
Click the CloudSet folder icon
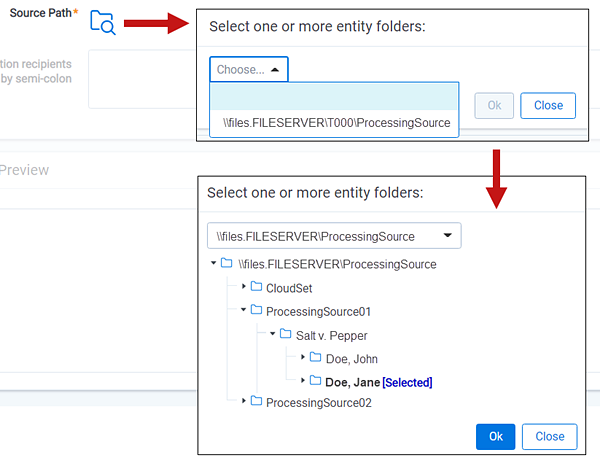click(x=256, y=286)
